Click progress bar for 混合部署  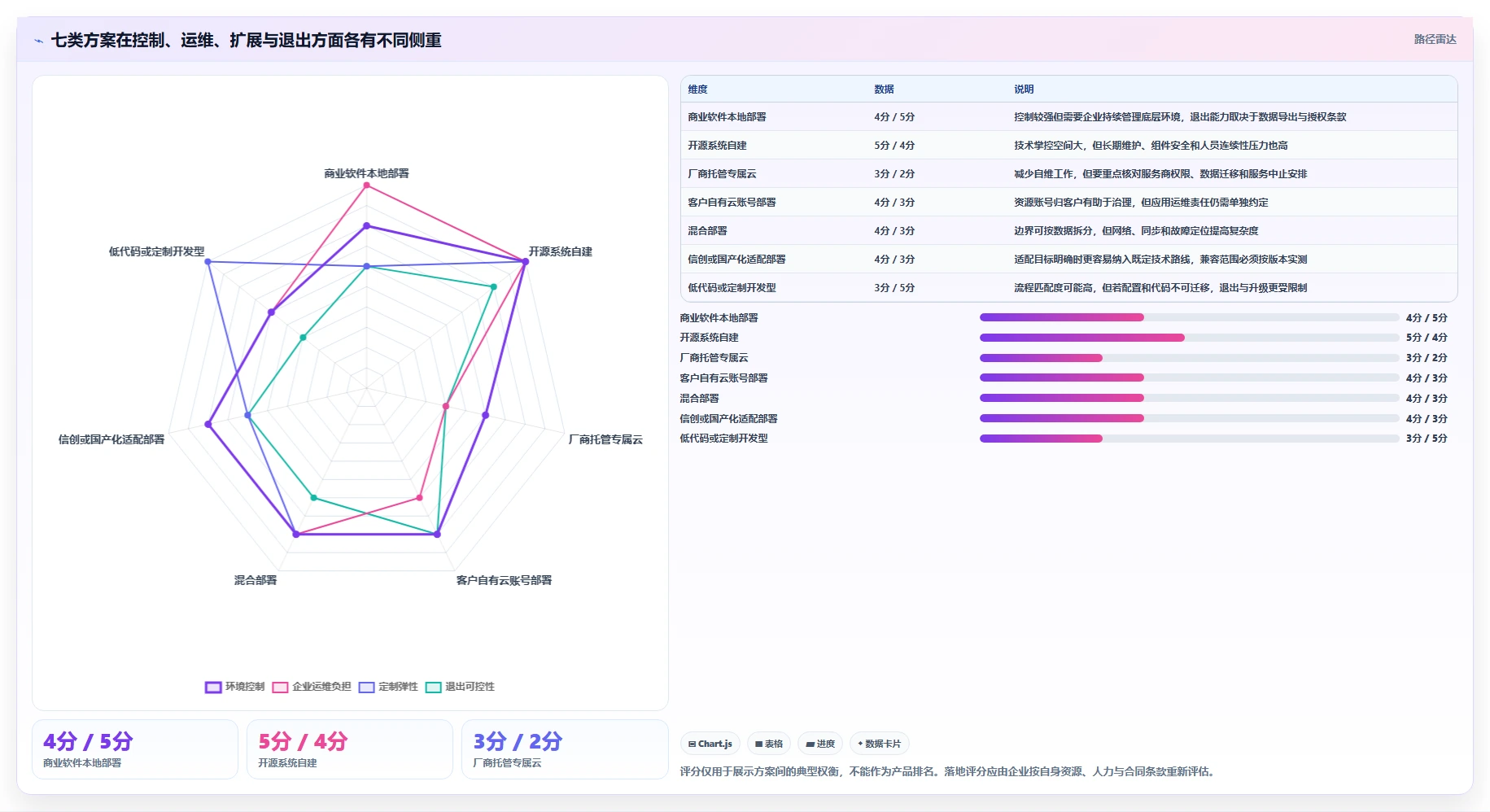coord(1189,398)
